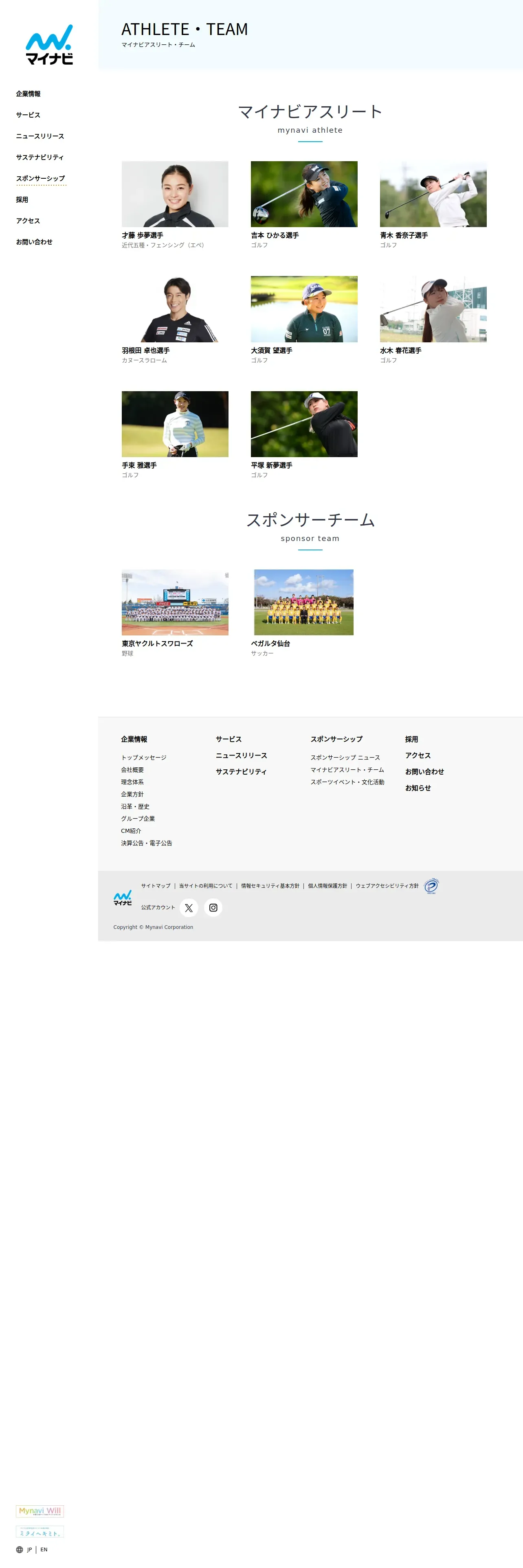View photo of 青木 香奈子選手
The width and height of the screenshot is (523, 1568).
pos(433,194)
